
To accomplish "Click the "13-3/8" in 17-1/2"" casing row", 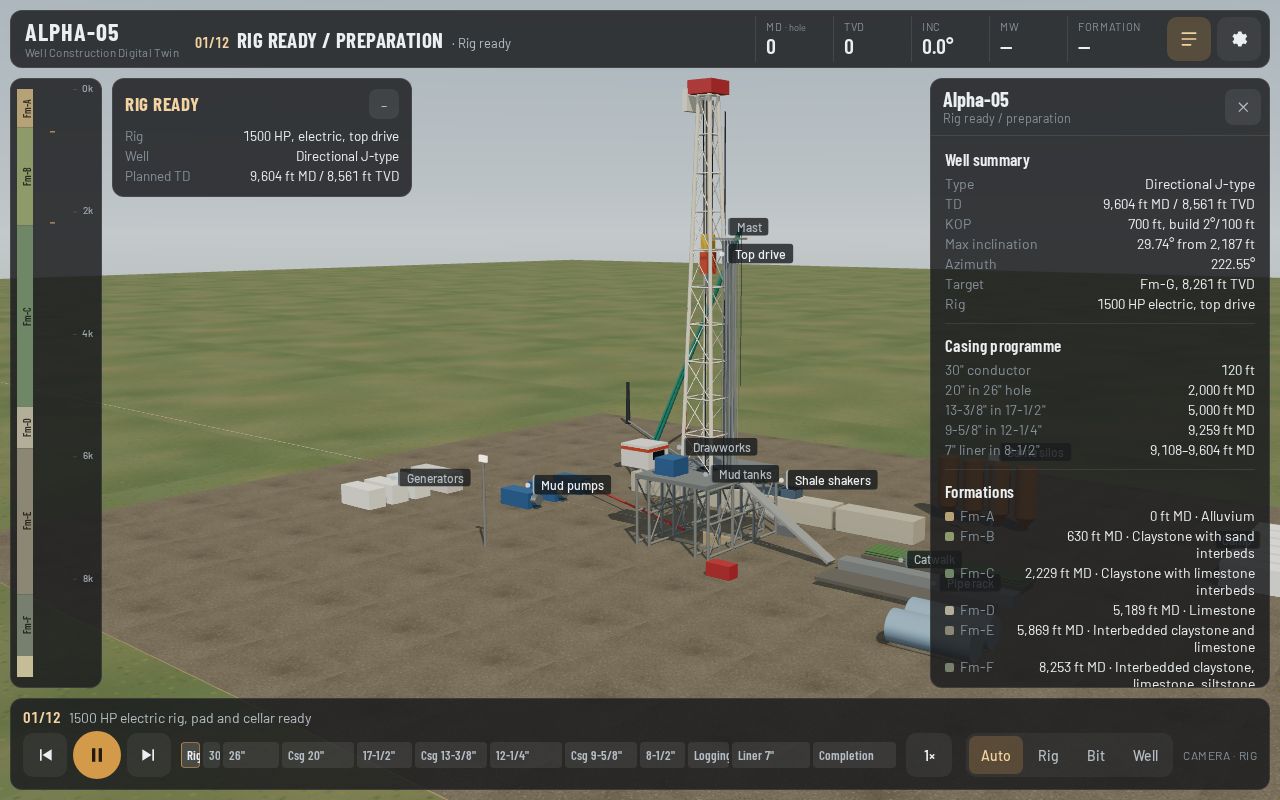I will click(x=1100, y=410).
